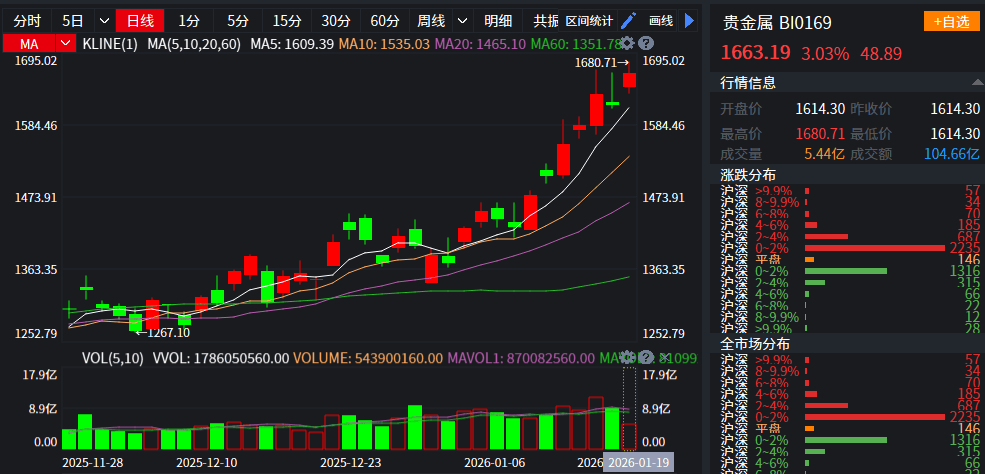Select the 15分 timeframe
This screenshot has width=985, height=474.
(286, 20)
